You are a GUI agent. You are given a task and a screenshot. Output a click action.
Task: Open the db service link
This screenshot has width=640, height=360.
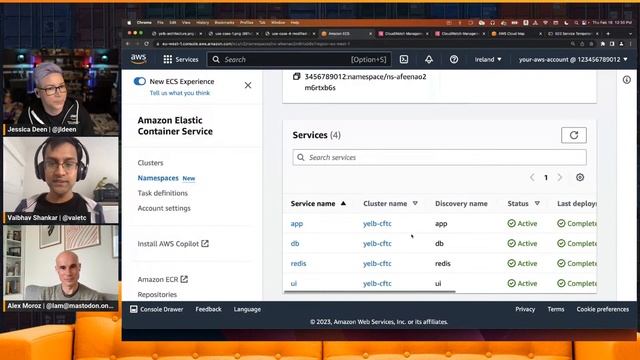pos(295,244)
